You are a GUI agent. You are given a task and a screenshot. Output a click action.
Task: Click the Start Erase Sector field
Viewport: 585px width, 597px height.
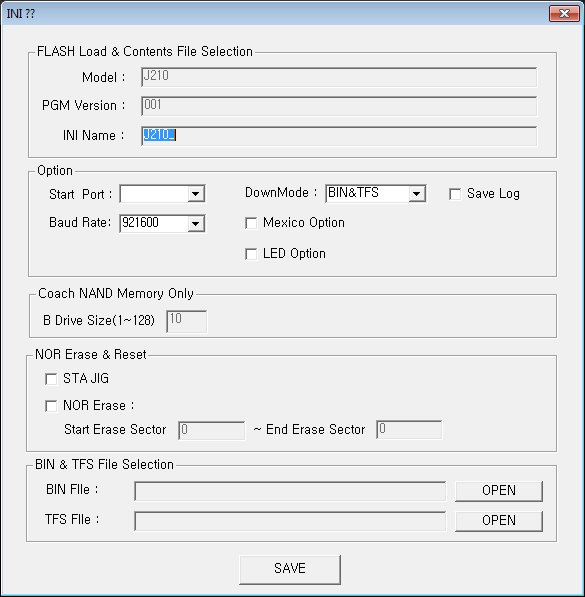click(x=212, y=430)
